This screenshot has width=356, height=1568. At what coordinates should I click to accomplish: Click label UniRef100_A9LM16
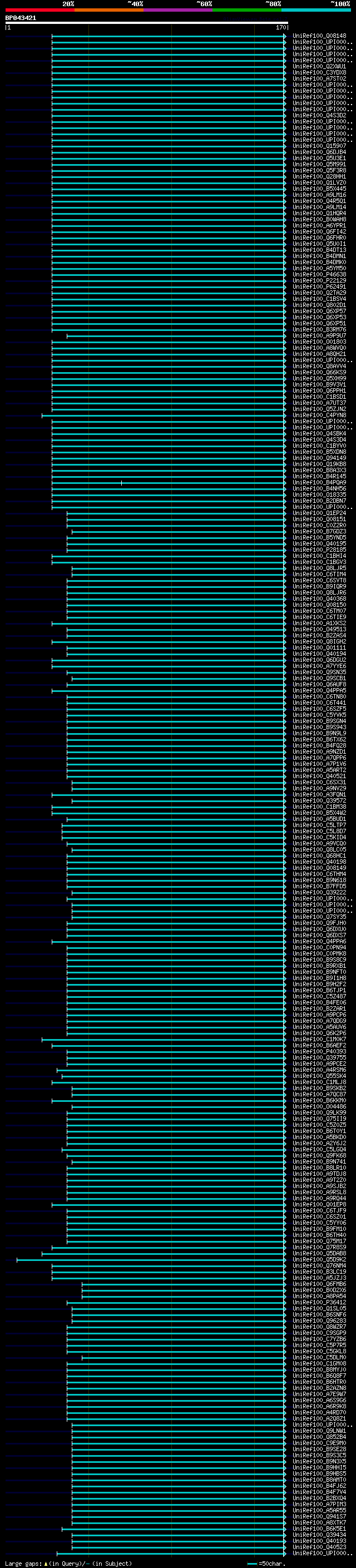319,195
